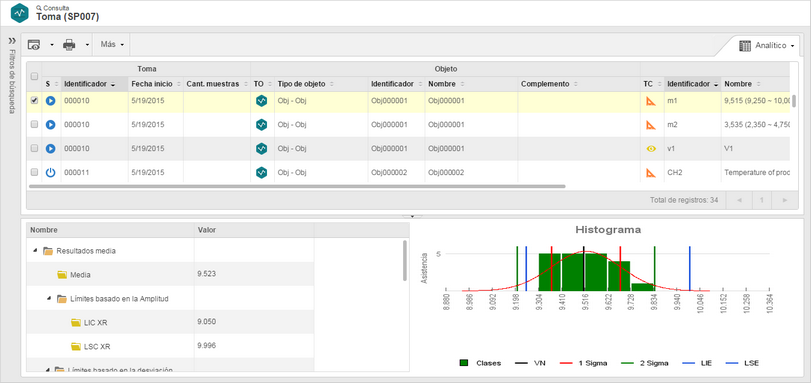Go to next page of records

point(785,200)
